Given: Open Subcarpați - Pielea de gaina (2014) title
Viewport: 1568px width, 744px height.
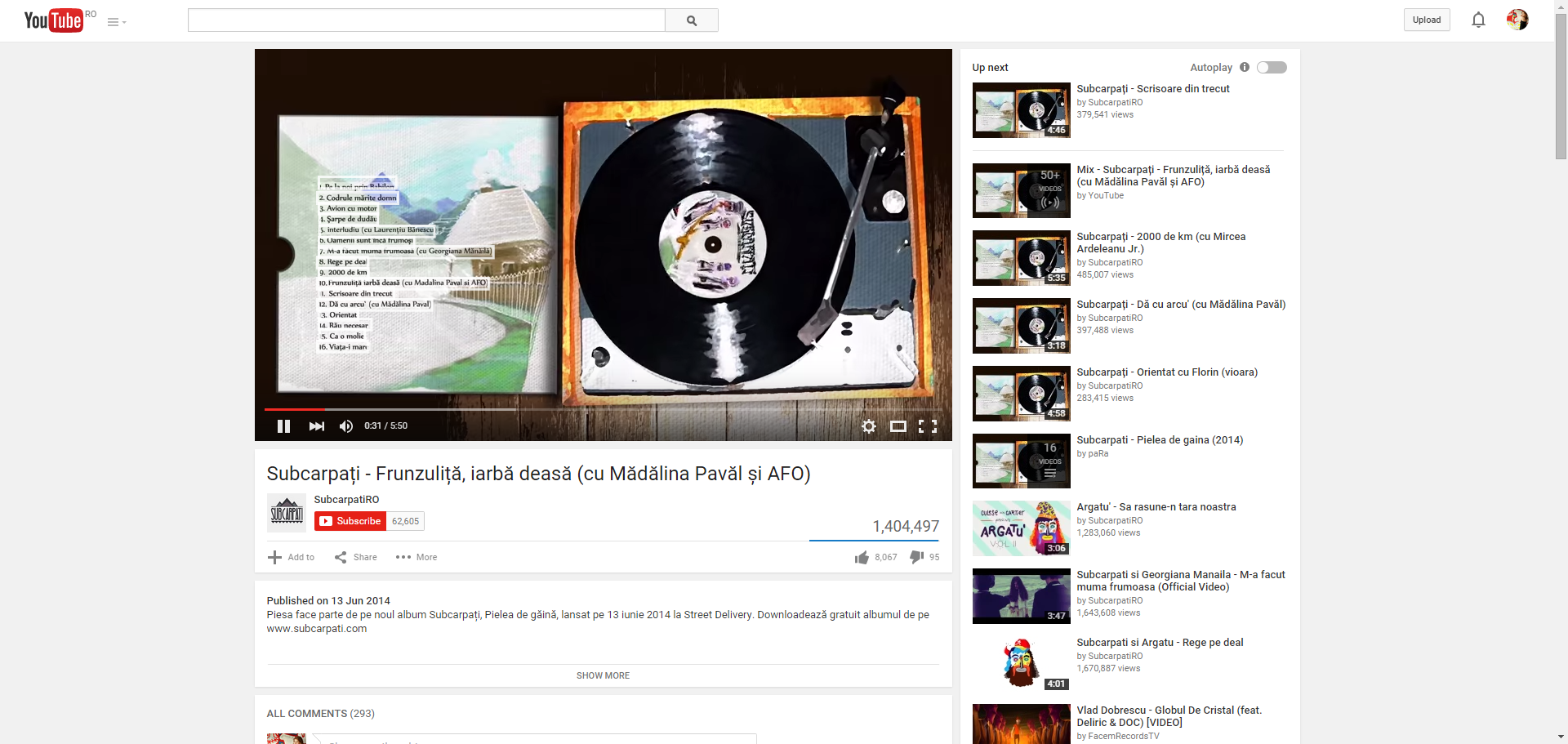Looking at the screenshot, I should (x=1160, y=440).
